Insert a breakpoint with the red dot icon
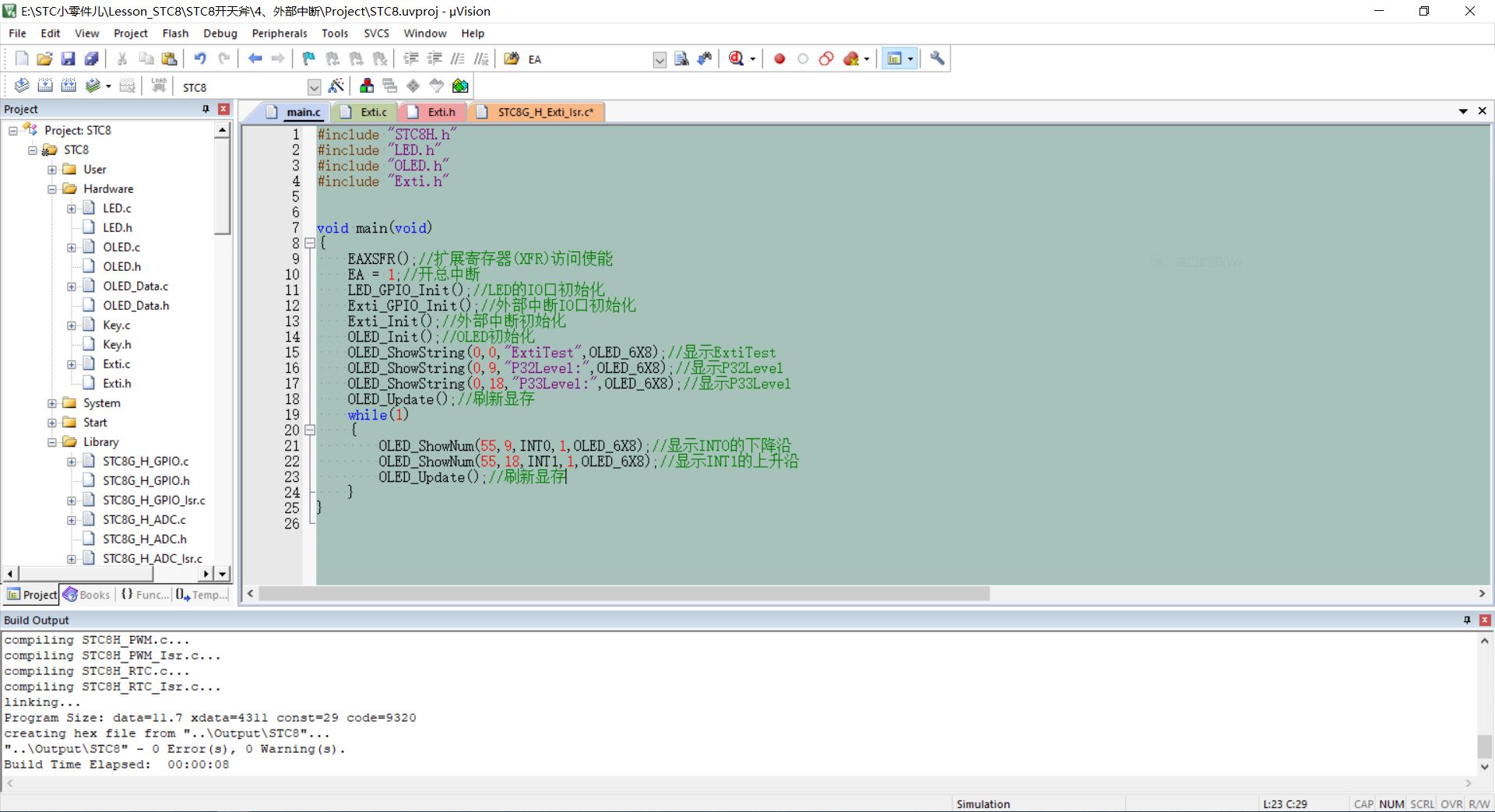1495x812 pixels. [779, 58]
